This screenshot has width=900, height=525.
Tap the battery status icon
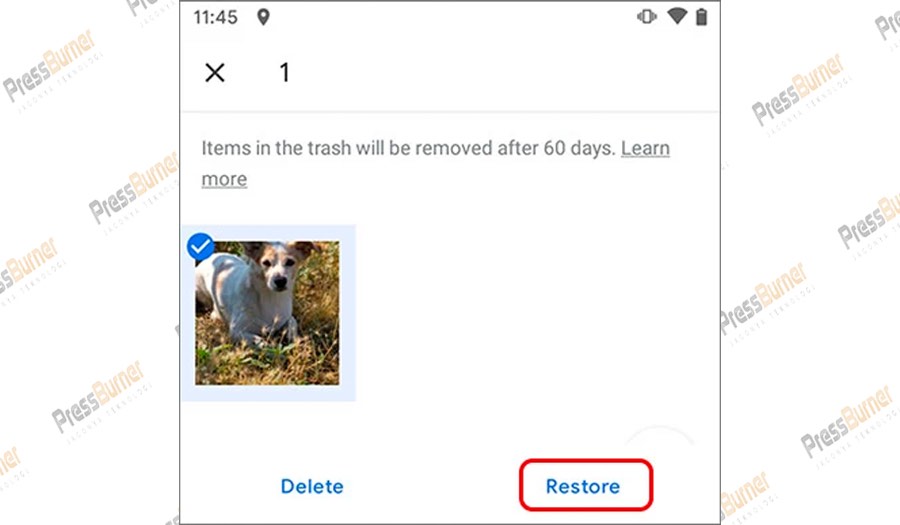[x=701, y=17]
